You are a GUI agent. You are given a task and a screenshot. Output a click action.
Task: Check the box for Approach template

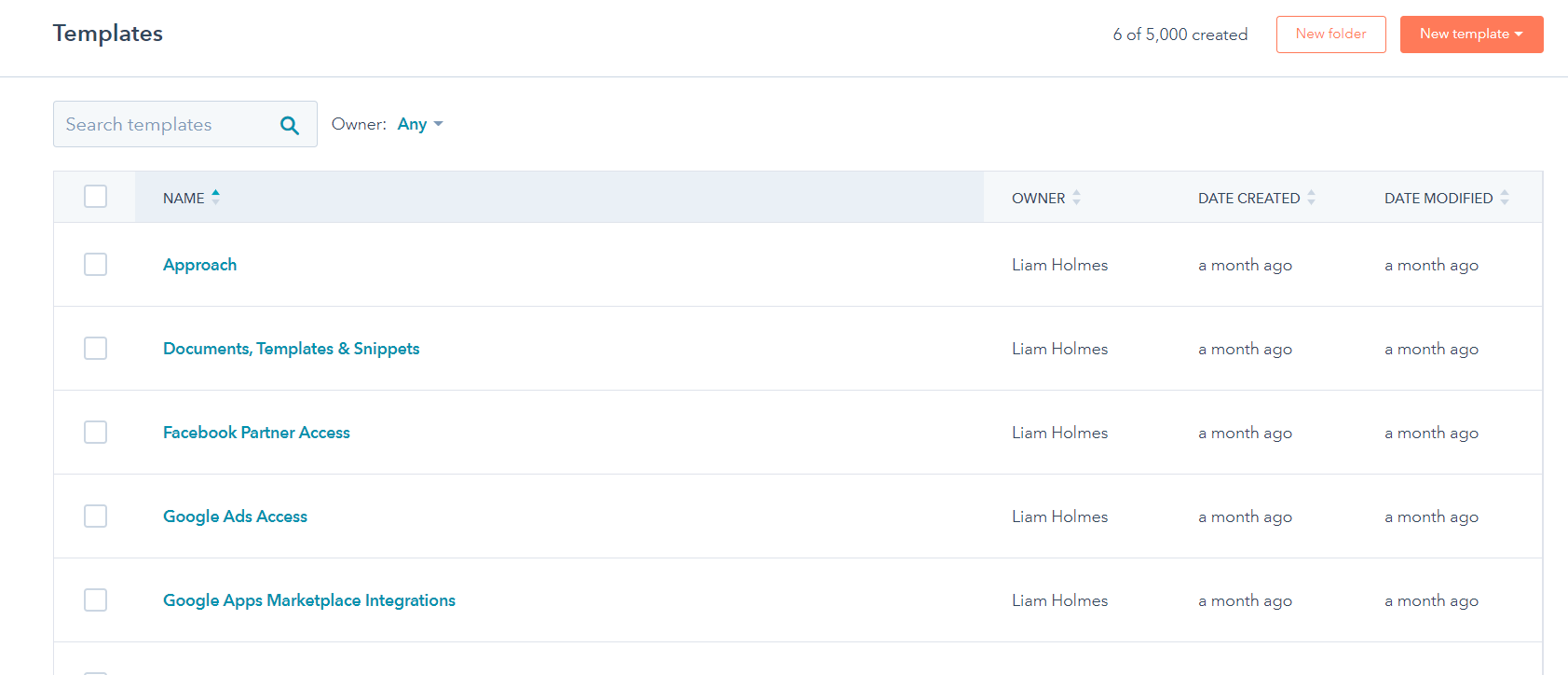click(95, 265)
